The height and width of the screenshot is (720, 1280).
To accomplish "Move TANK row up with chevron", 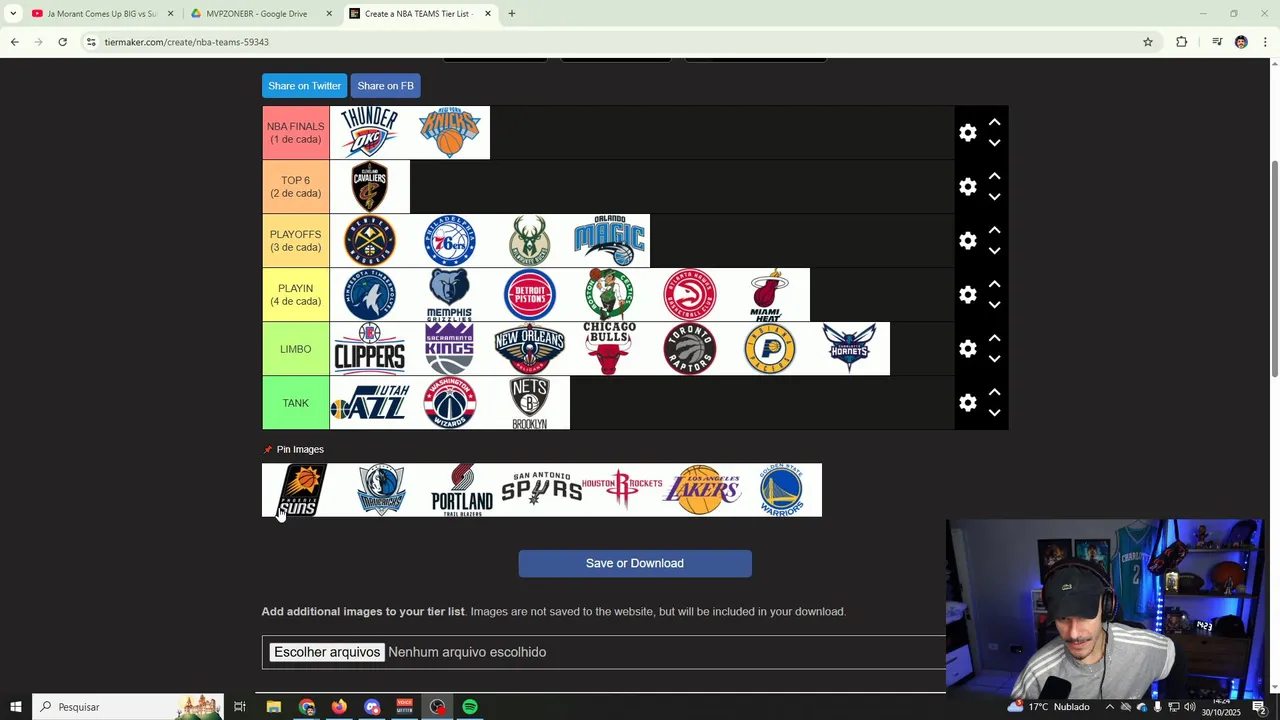I will (994, 392).
